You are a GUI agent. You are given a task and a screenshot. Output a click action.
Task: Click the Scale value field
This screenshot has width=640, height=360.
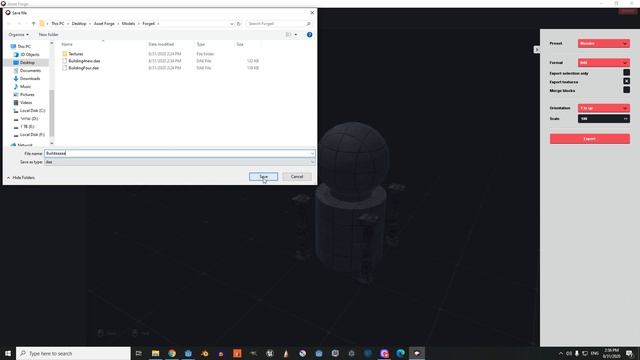point(604,119)
